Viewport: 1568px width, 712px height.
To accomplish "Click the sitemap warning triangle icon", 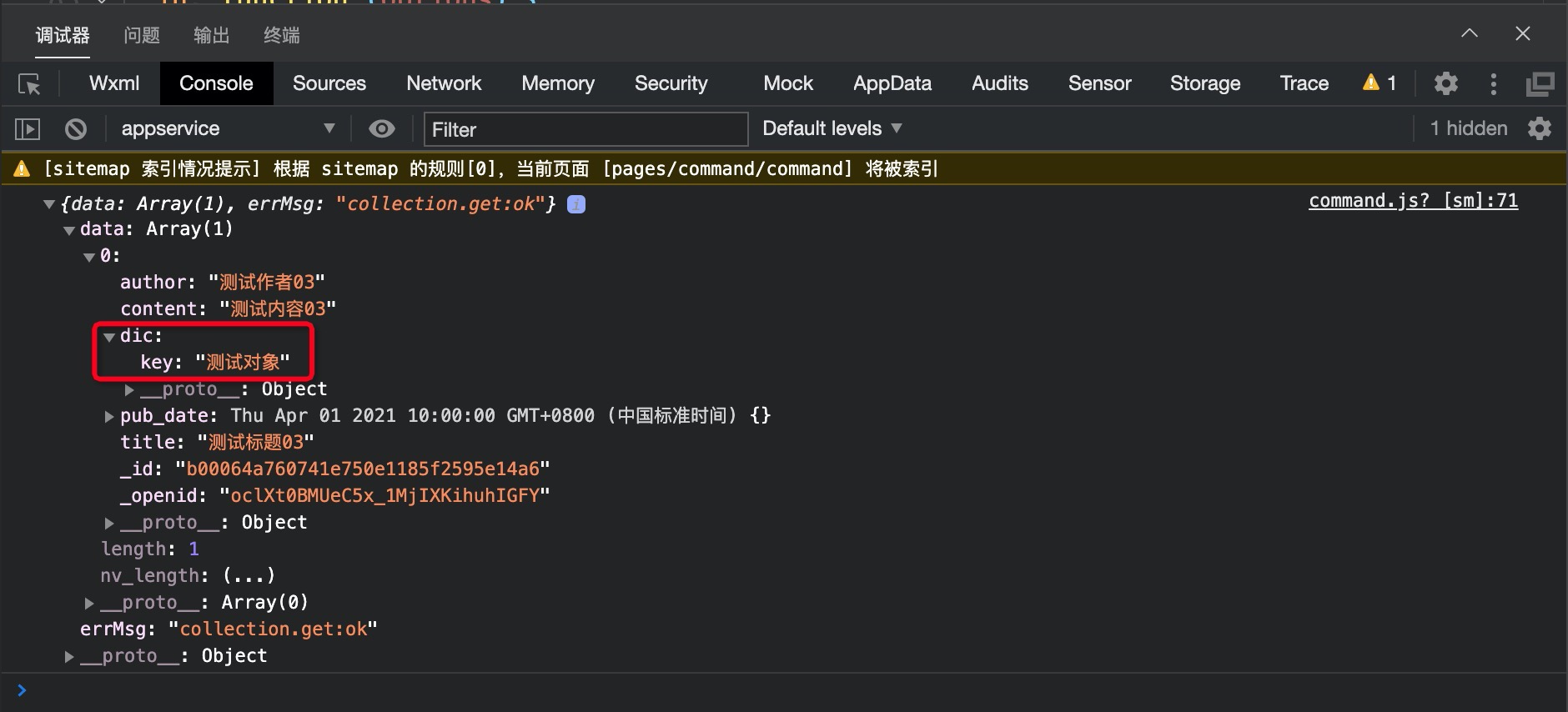I will (x=22, y=169).
